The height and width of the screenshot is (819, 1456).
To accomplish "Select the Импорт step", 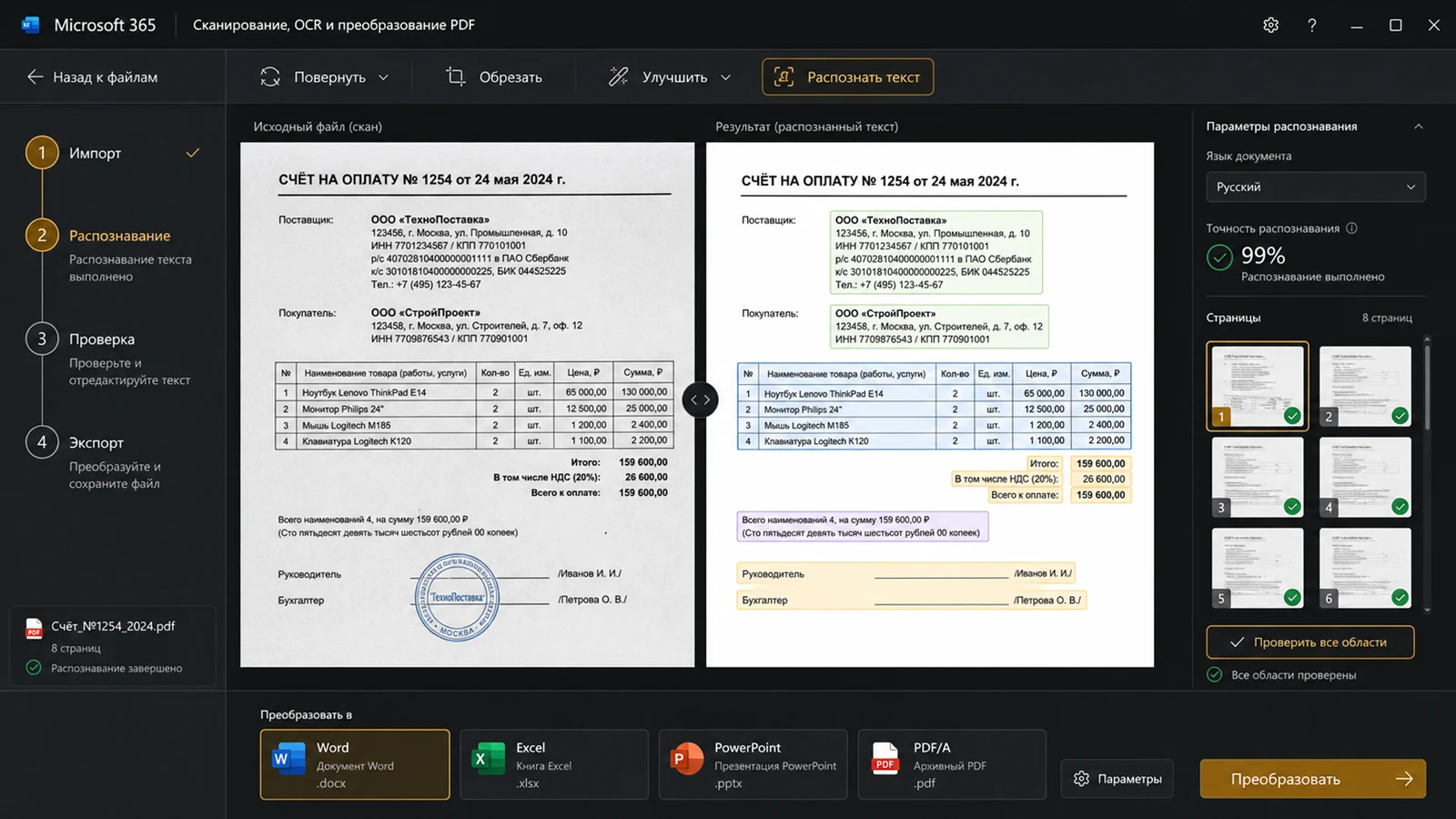I will (x=114, y=153).
